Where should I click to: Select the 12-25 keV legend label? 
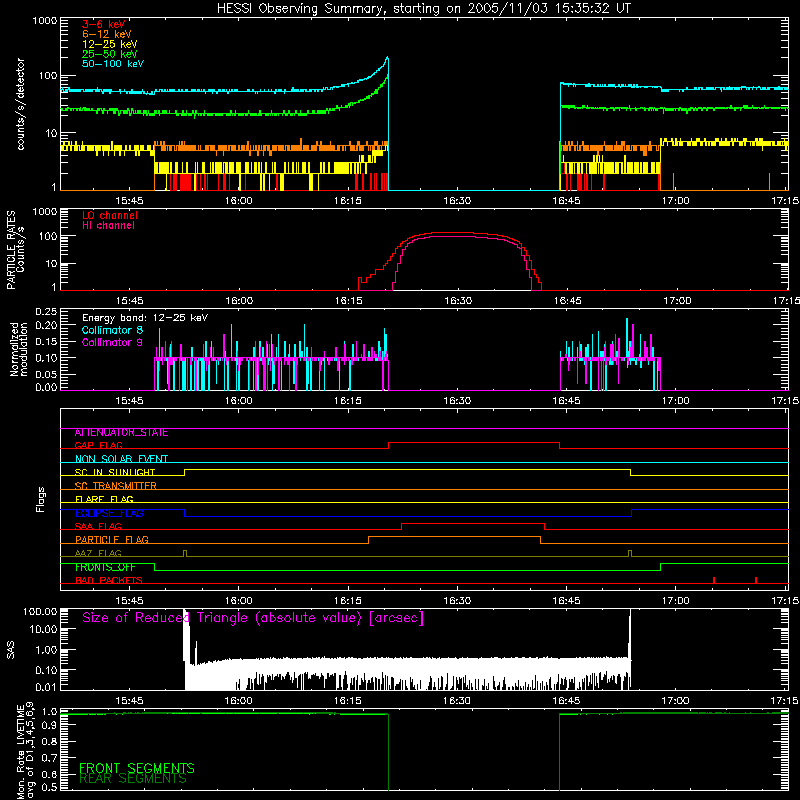[110, 44]
